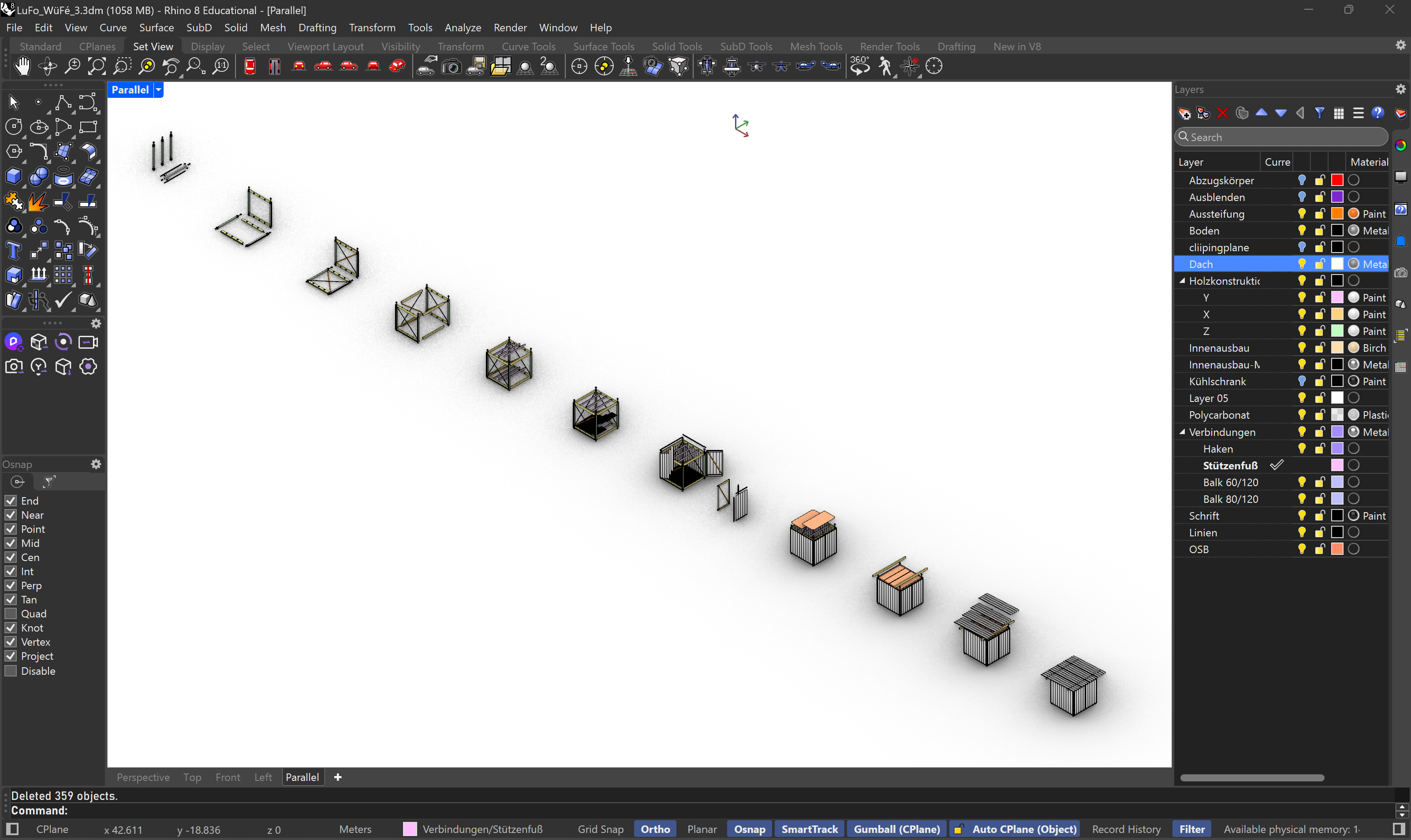The width and height of the screenshot is (1411, 840).
Task: Select the Fillet curves tool
Action: tap(38, 152)
